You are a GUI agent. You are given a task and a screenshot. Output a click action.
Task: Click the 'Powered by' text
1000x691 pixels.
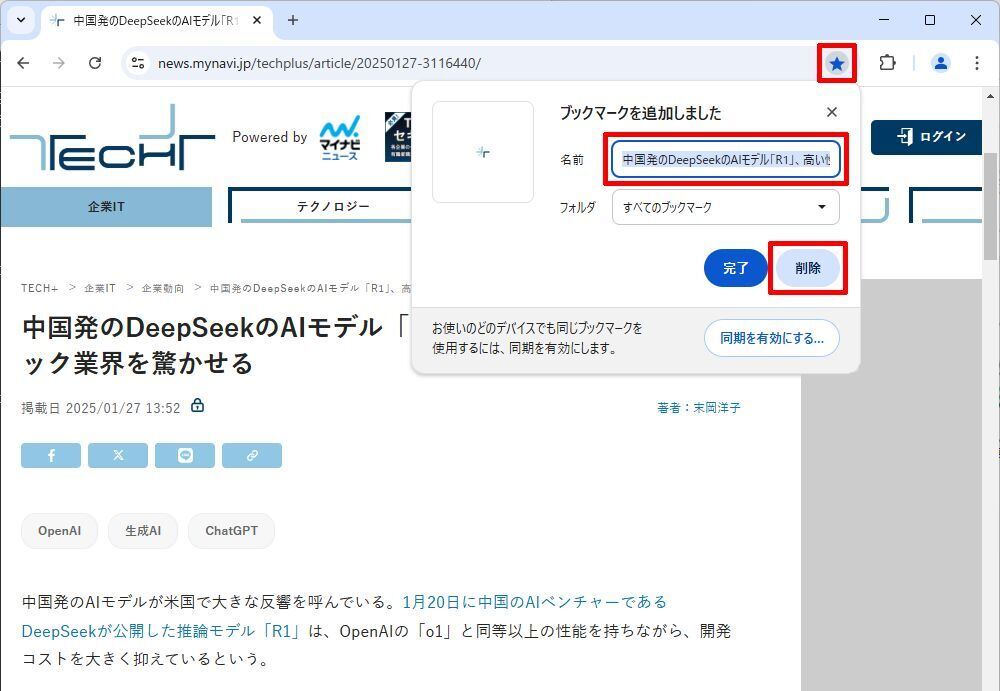coord(270,137)
